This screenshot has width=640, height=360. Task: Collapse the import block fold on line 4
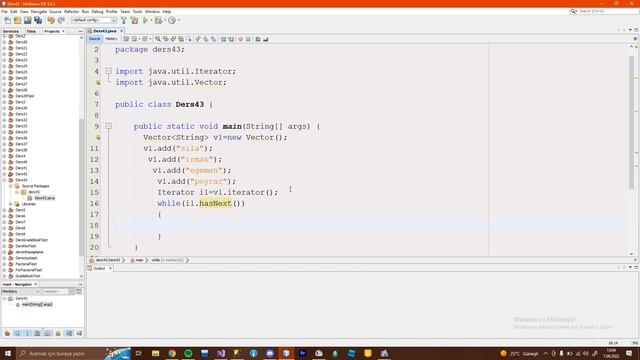coord(108,71)
